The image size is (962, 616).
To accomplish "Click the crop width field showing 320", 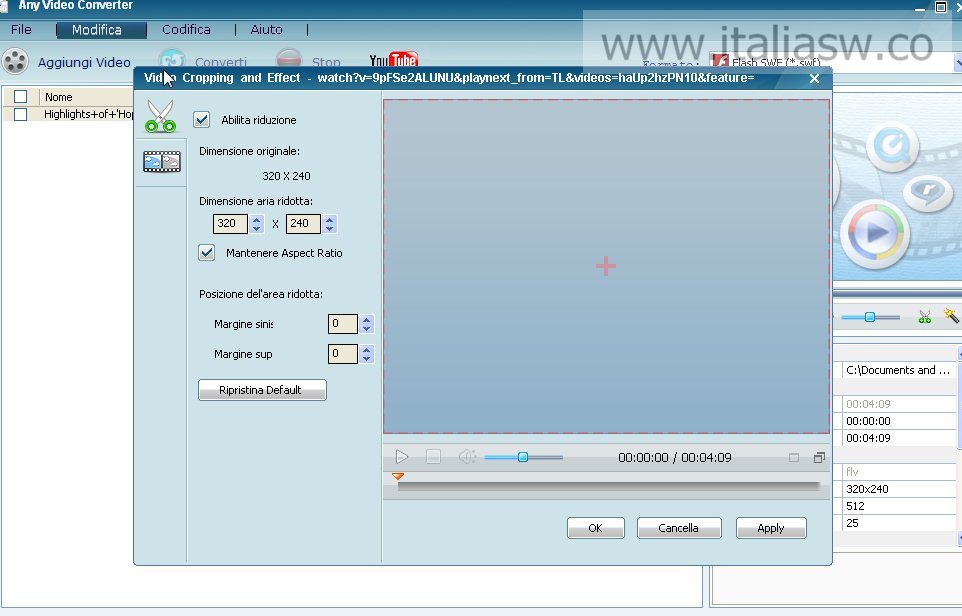I will [x=230, y=224].
